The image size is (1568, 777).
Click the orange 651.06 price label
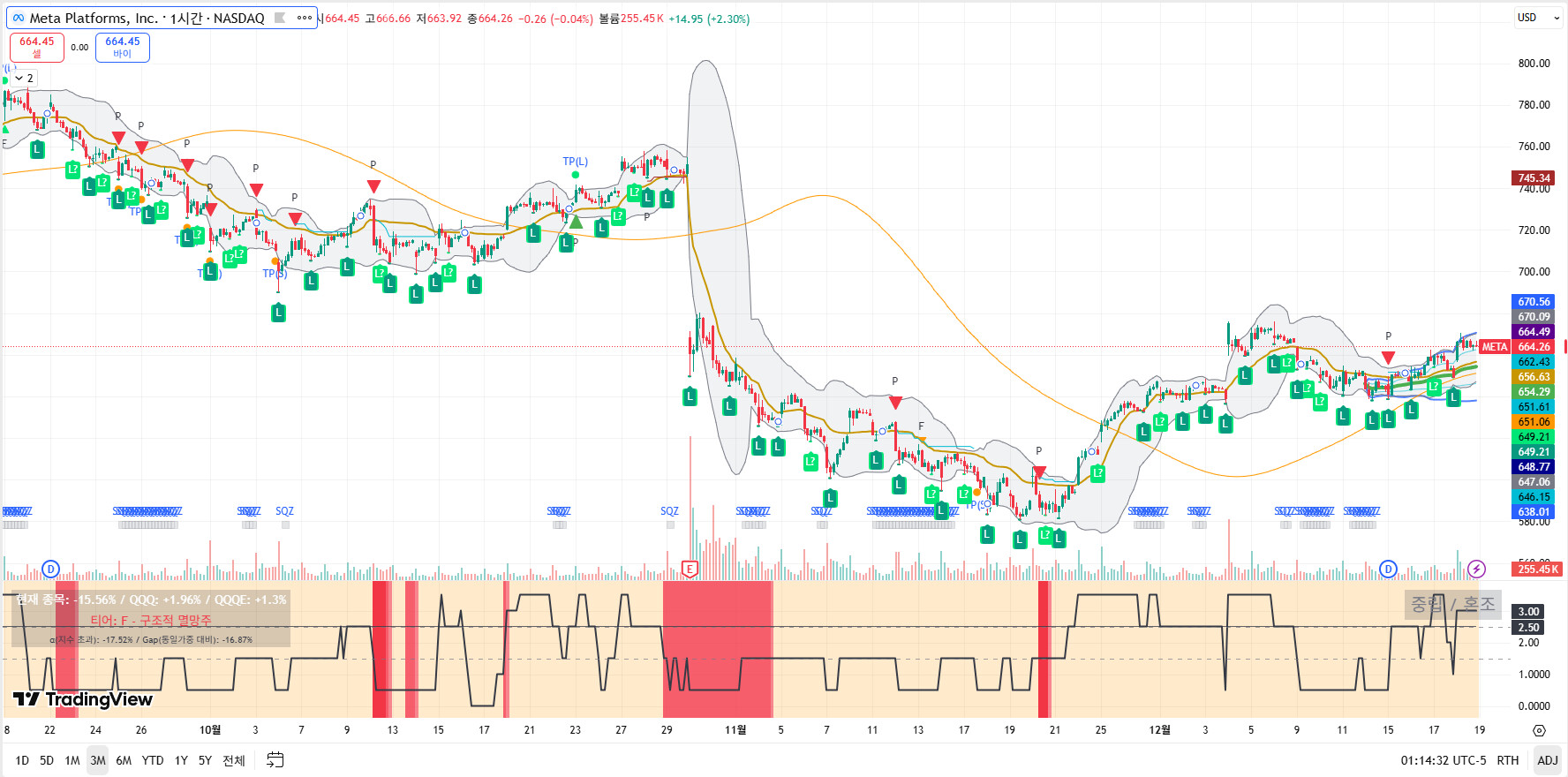tap(1534, 422)
